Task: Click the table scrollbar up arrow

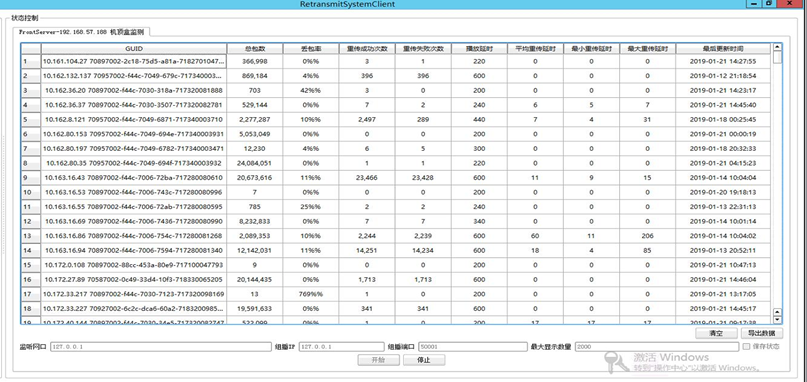Action: pyautogui.click(x=777, y=47)
